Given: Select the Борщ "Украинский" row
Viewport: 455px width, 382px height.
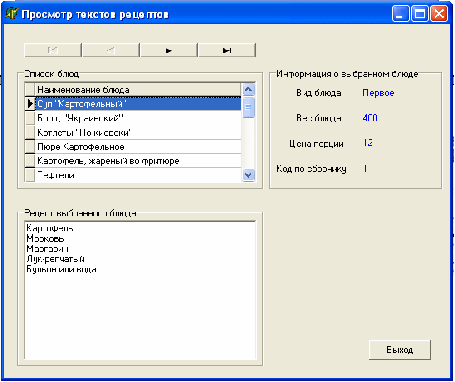Looking at the screenshot, I should (x=138, y=118).
